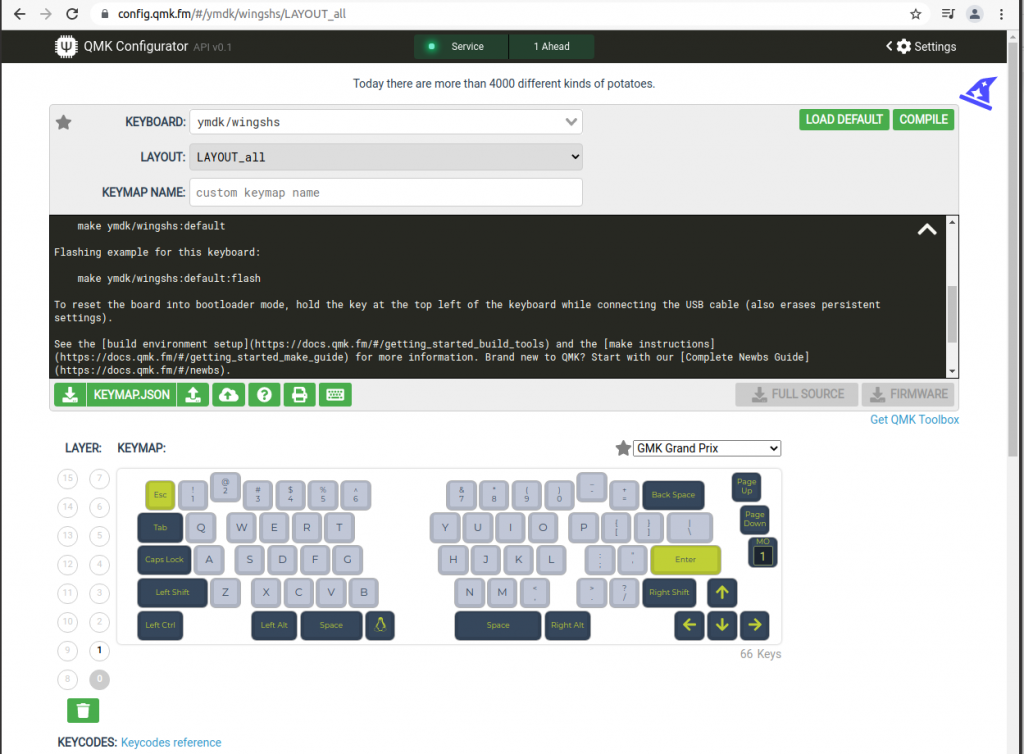Viewport: 1024px width, 754px height.
Task: Click the green trash delete layer icon
Action: [x=83, y=710]
